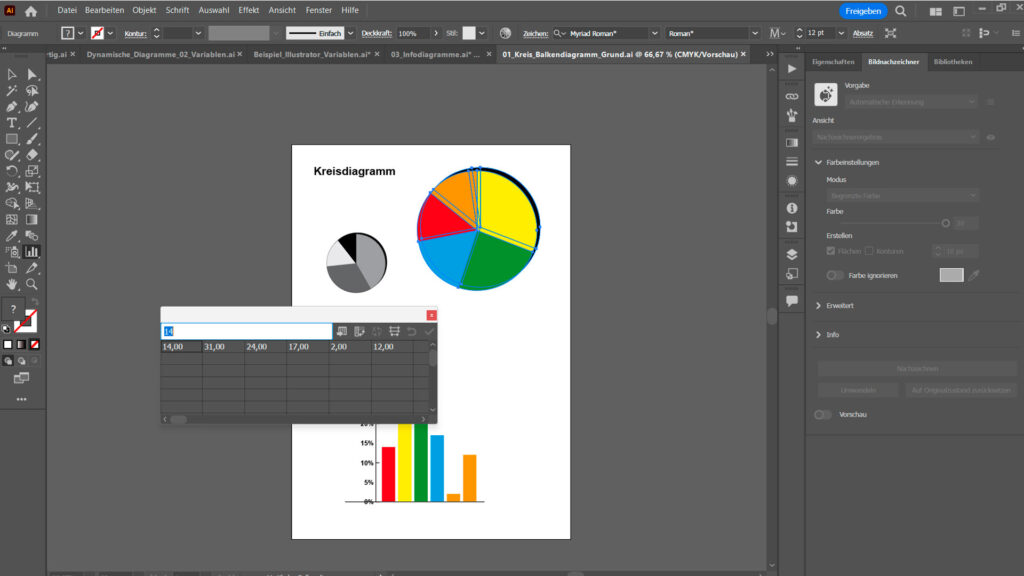1024x576 pixels.
Task: Open the Ansicht view dropdown
Action: (896, 137)
